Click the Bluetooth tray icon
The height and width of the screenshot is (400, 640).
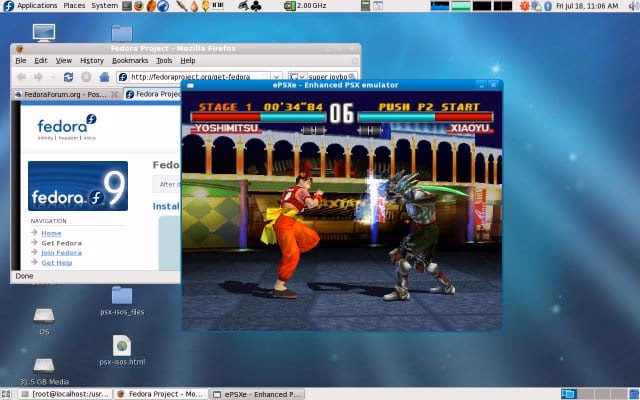(548, 6)
